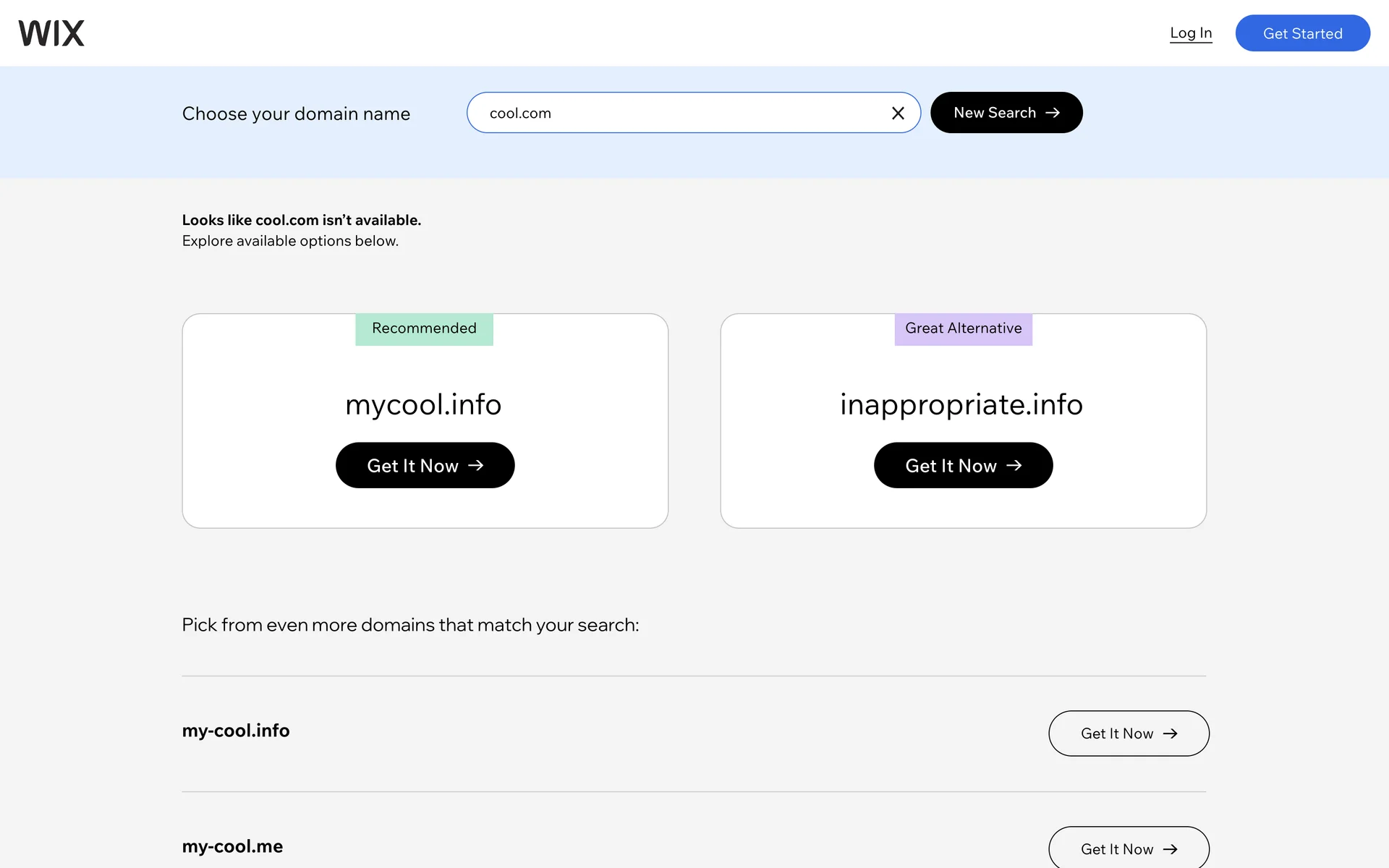This screenshot has height=868, width=1389.
Task: Select the Great Alternative badge
Action: click(x=963, y=328)
